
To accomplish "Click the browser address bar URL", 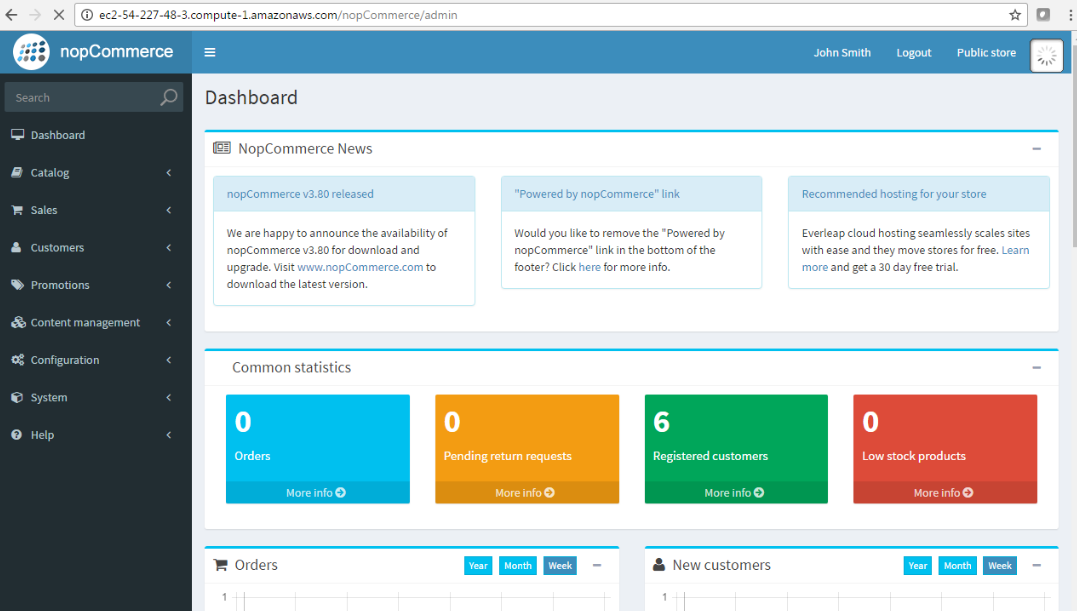I will [x=278, y=14].
